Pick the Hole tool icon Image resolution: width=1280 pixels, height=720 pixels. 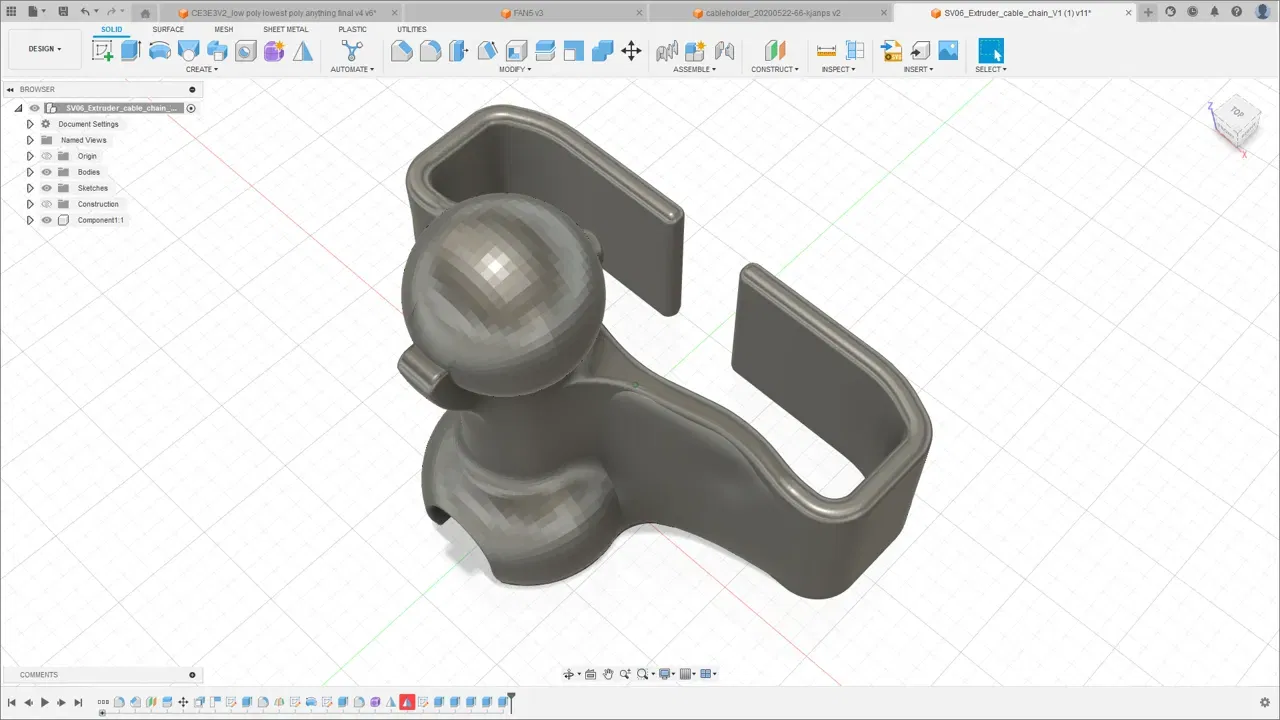tap(246, 51)
